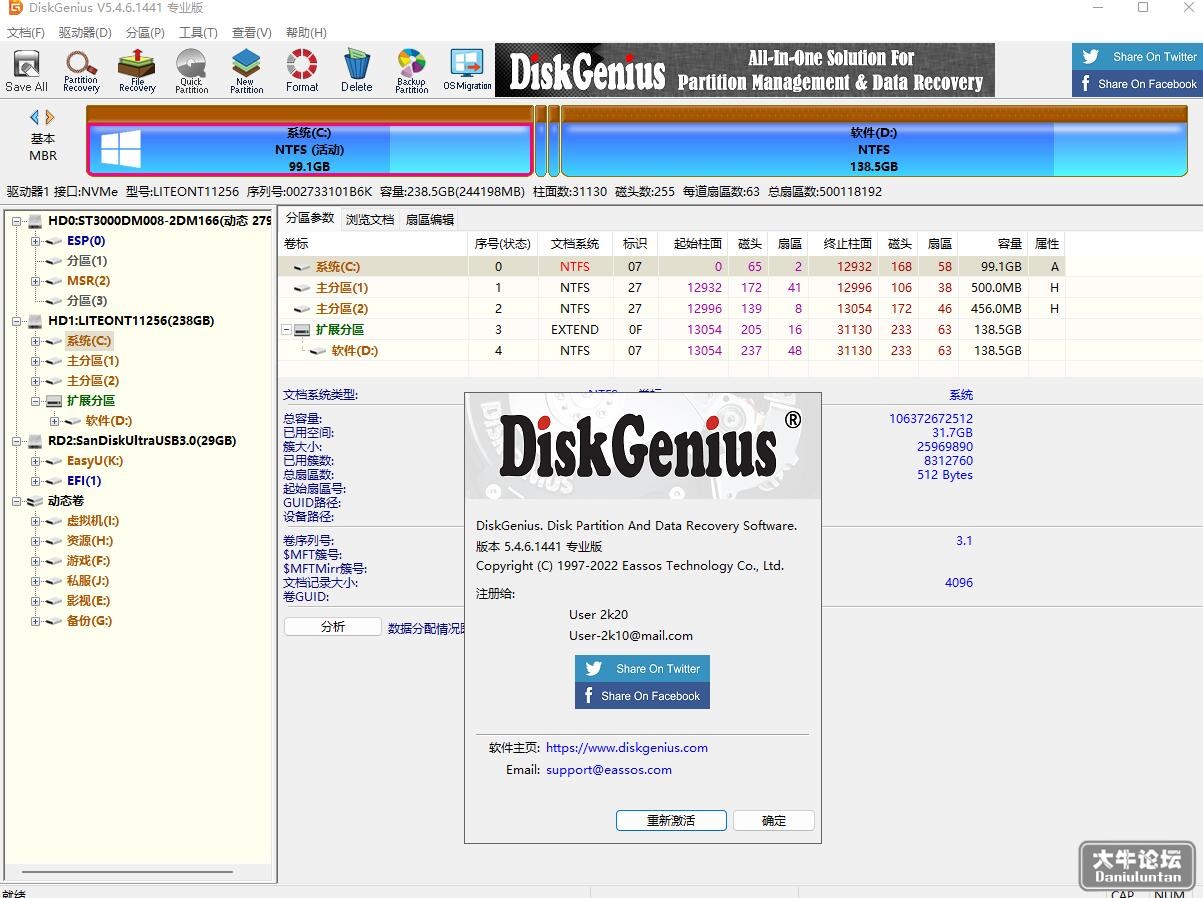
Task: Click Share On Facebook in the top-right banner
Action: pos(1138,84)
